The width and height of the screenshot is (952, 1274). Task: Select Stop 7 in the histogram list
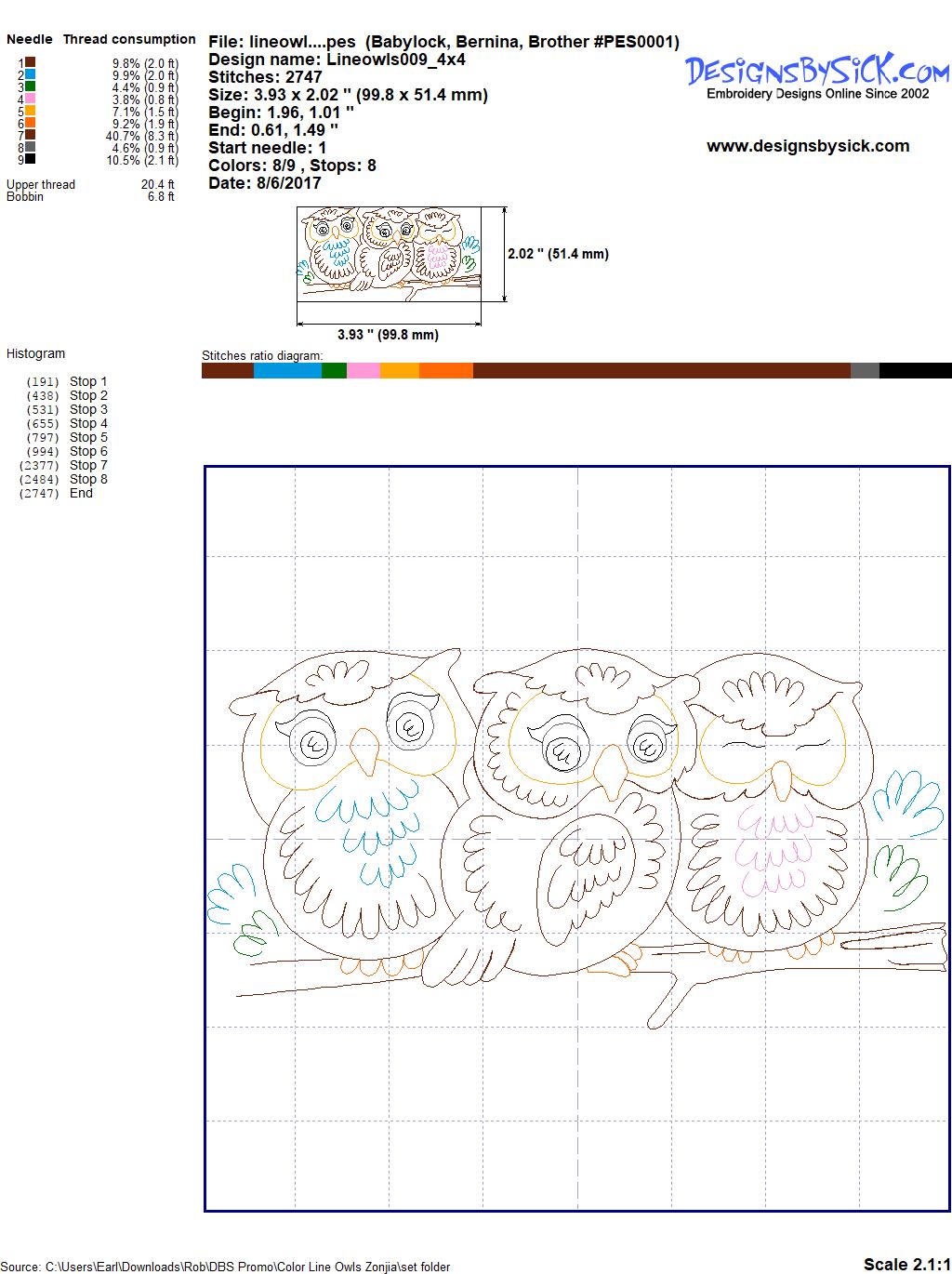[x=88, y=465]
